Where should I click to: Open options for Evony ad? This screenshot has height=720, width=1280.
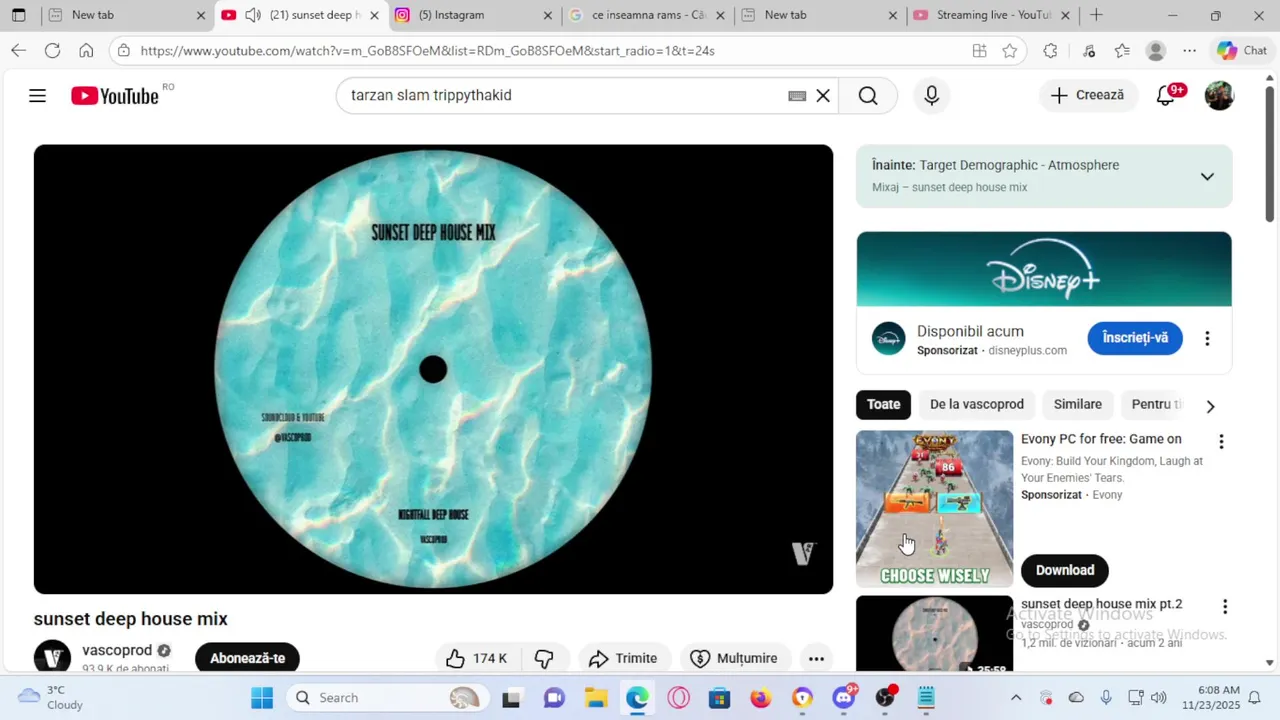point(1221,442)
